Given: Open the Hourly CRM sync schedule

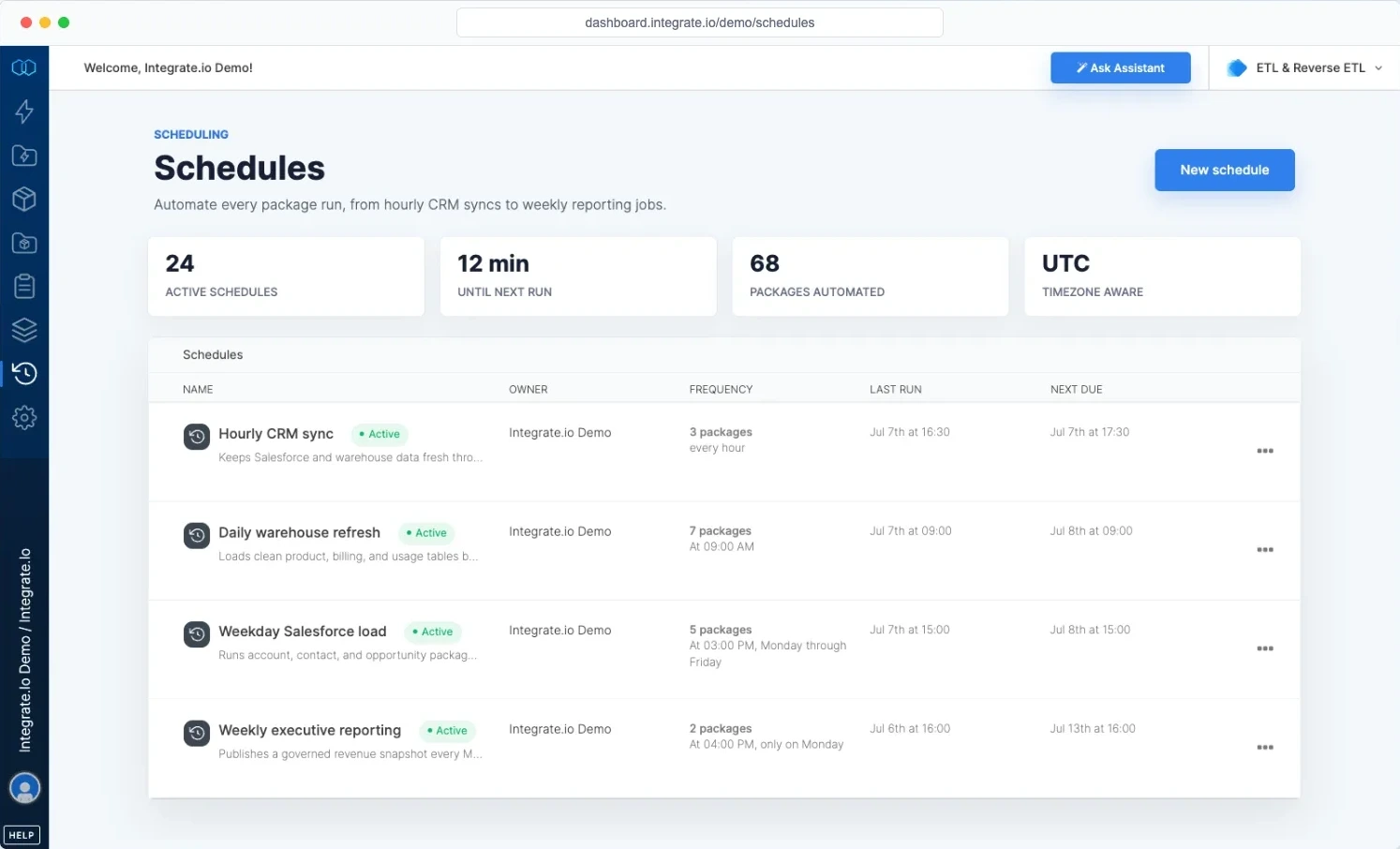Looking at the screenshot, I should pos(276,434).
